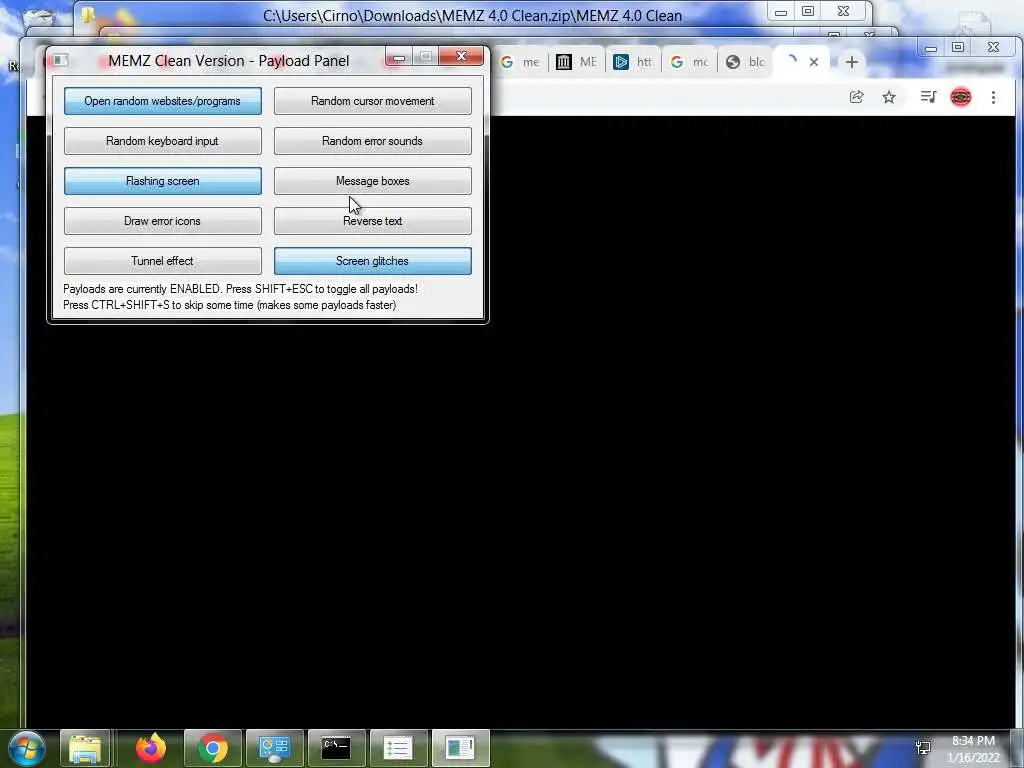
Task: Enable the Tunnel effect payload
Action: [163, 261]
